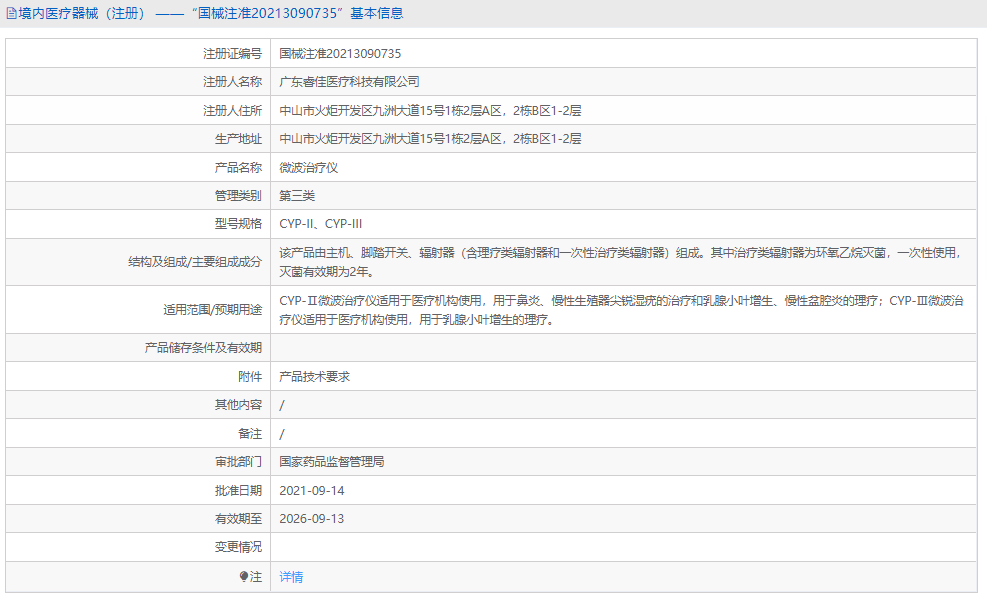Screen dimensions: 987x599
Task: Click attachment value 产品技术要求
Action: pyautogui.click(x=314, y=376)
